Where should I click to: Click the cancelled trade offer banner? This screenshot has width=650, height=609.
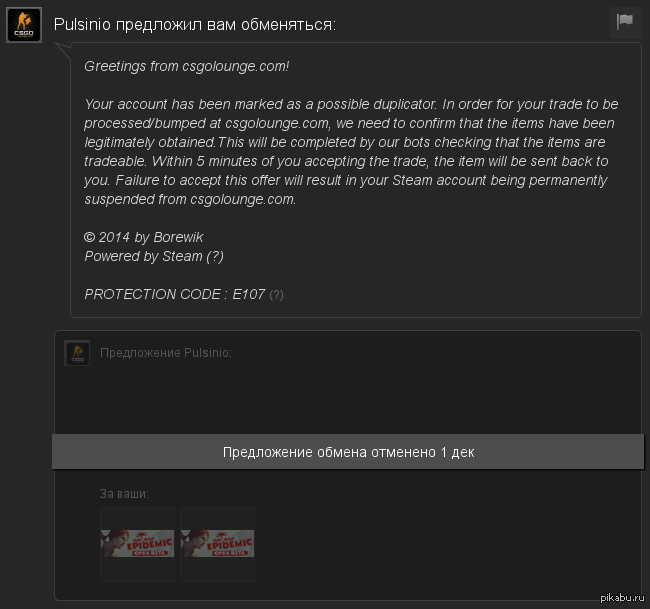point(348,452)
